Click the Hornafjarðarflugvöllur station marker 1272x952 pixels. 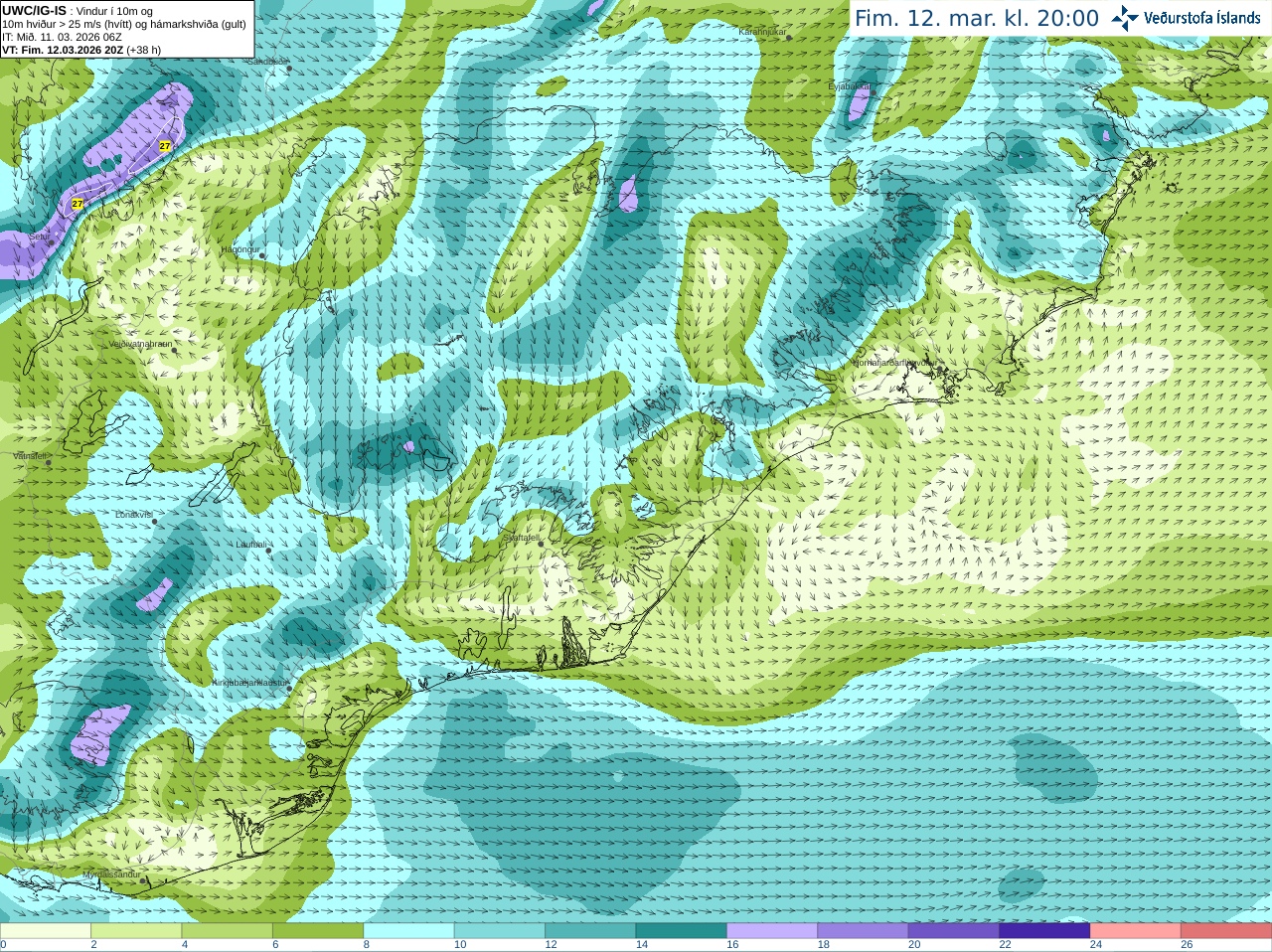(x=940, y=369)
